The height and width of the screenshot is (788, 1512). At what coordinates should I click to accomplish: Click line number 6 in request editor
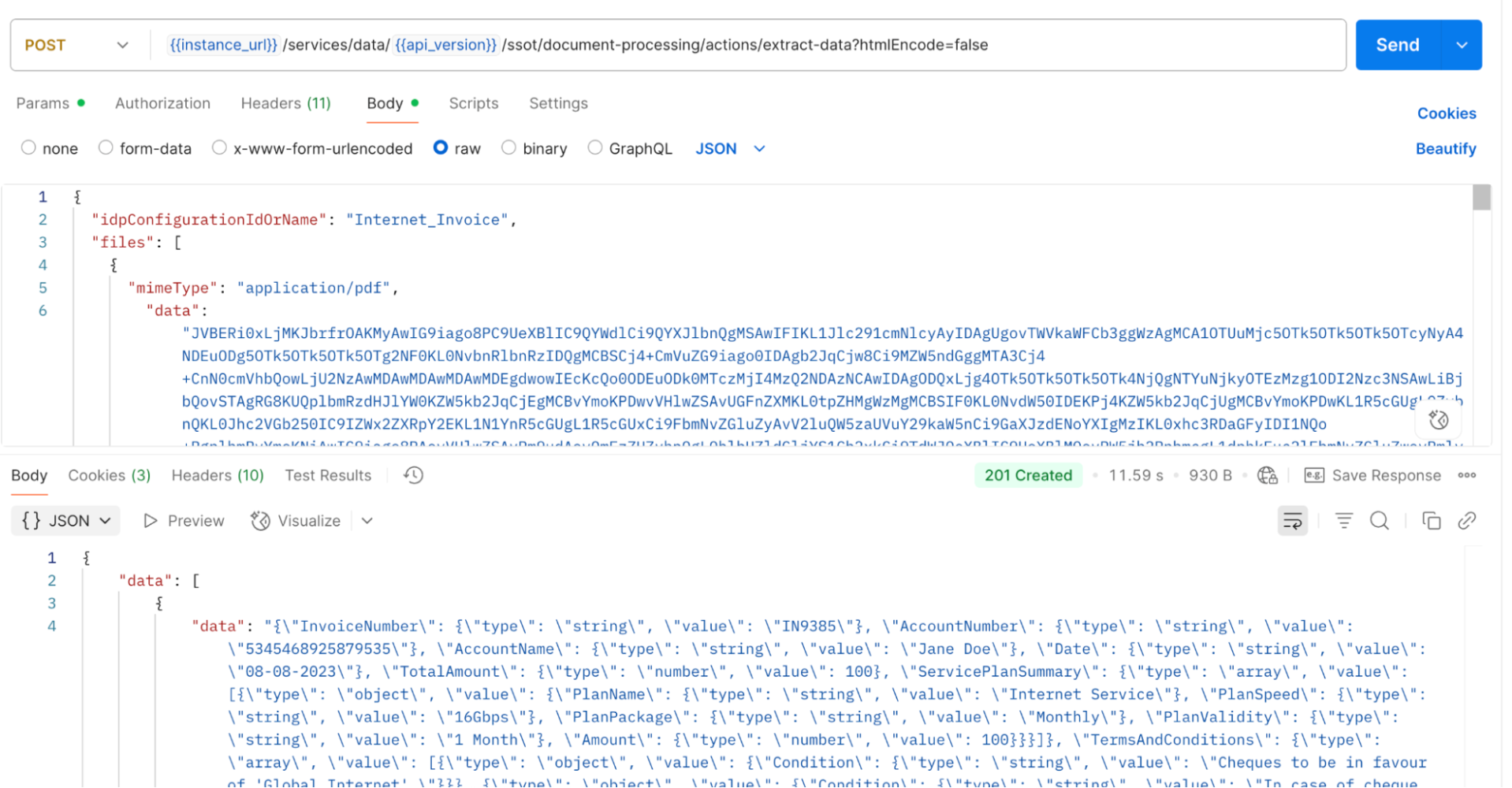coord(43,311)
